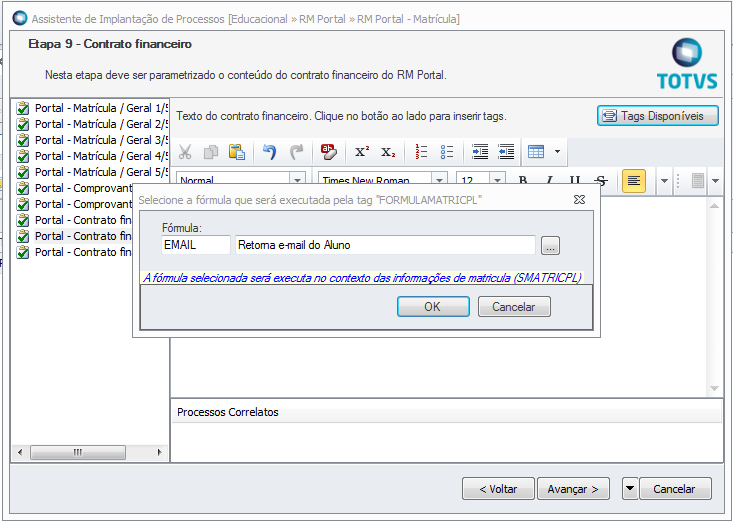Select the first 'Portal - Comprovant' step
The width and height of the screenshot is (733, 524).
[83, 188]
